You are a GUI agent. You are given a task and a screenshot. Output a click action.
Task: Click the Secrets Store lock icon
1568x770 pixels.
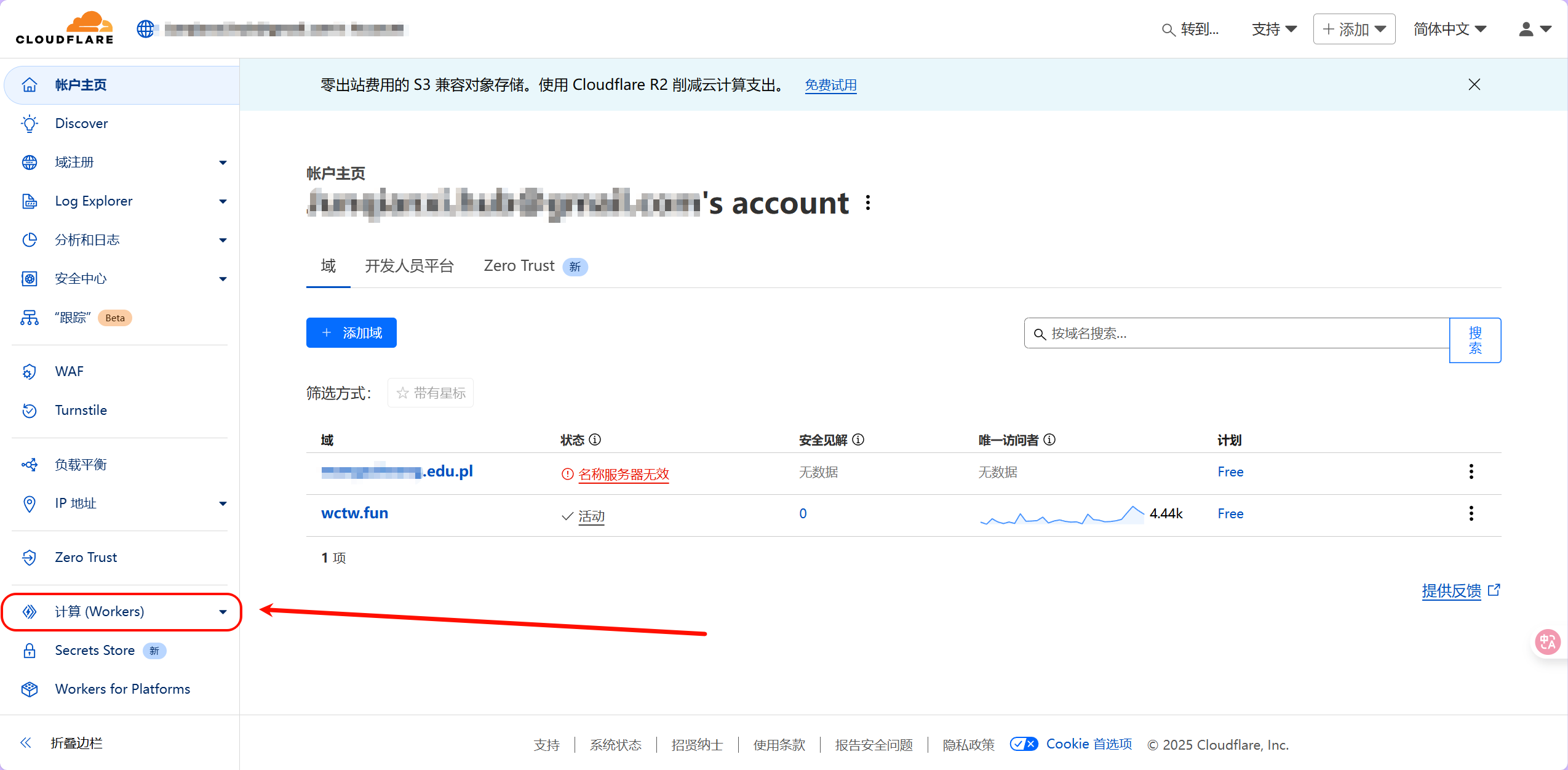30,650
